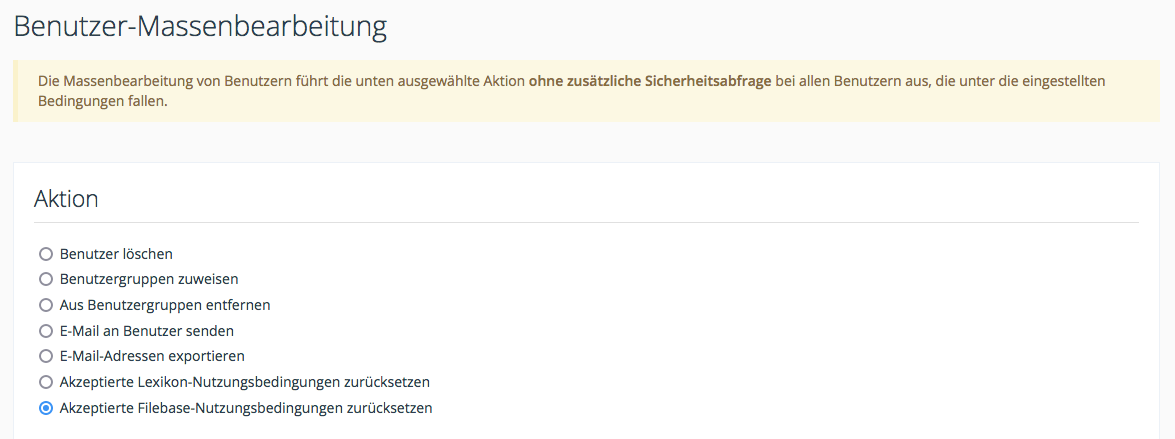
Task: Click the selected Filebase-Nutzungsbedingungen radio button
Action: pyautogui.click(x=45, y=408)
